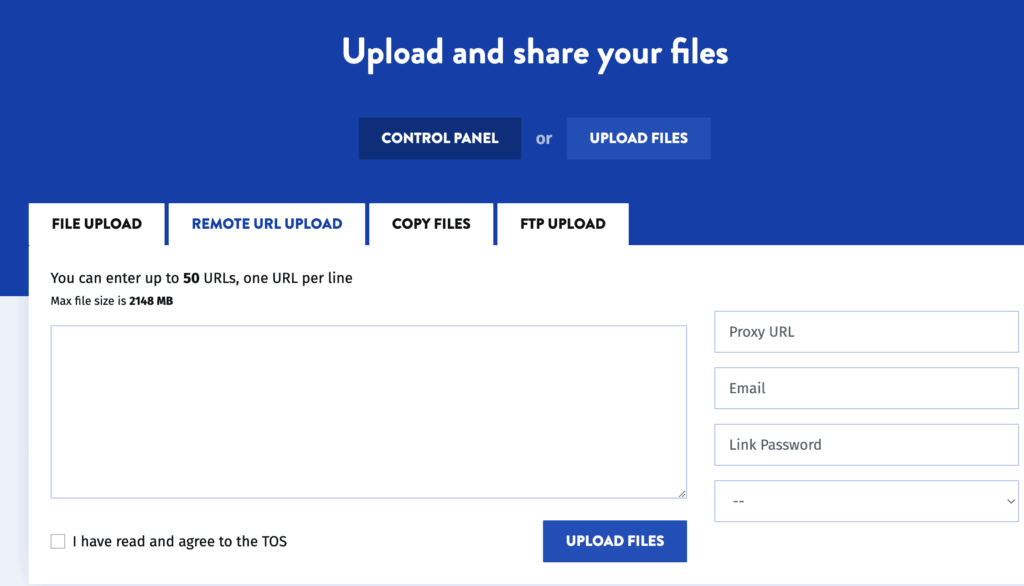This screenshot has width=1024, height=586.
Task: Click the top Upload Files button
Action: [638, 138]
